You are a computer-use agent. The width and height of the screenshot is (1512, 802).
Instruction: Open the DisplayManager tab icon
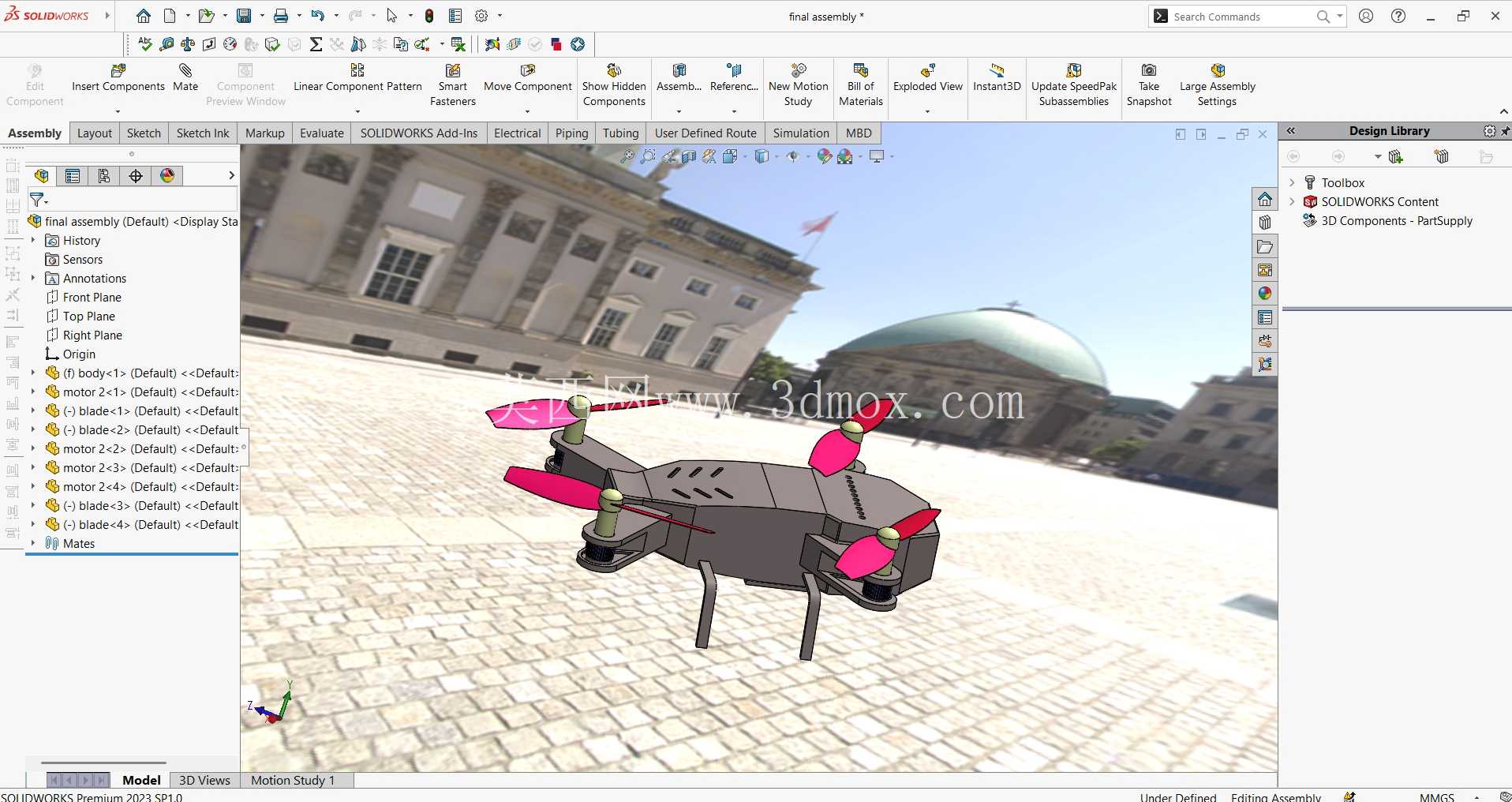pyautogui.click(x=167, y=175)
